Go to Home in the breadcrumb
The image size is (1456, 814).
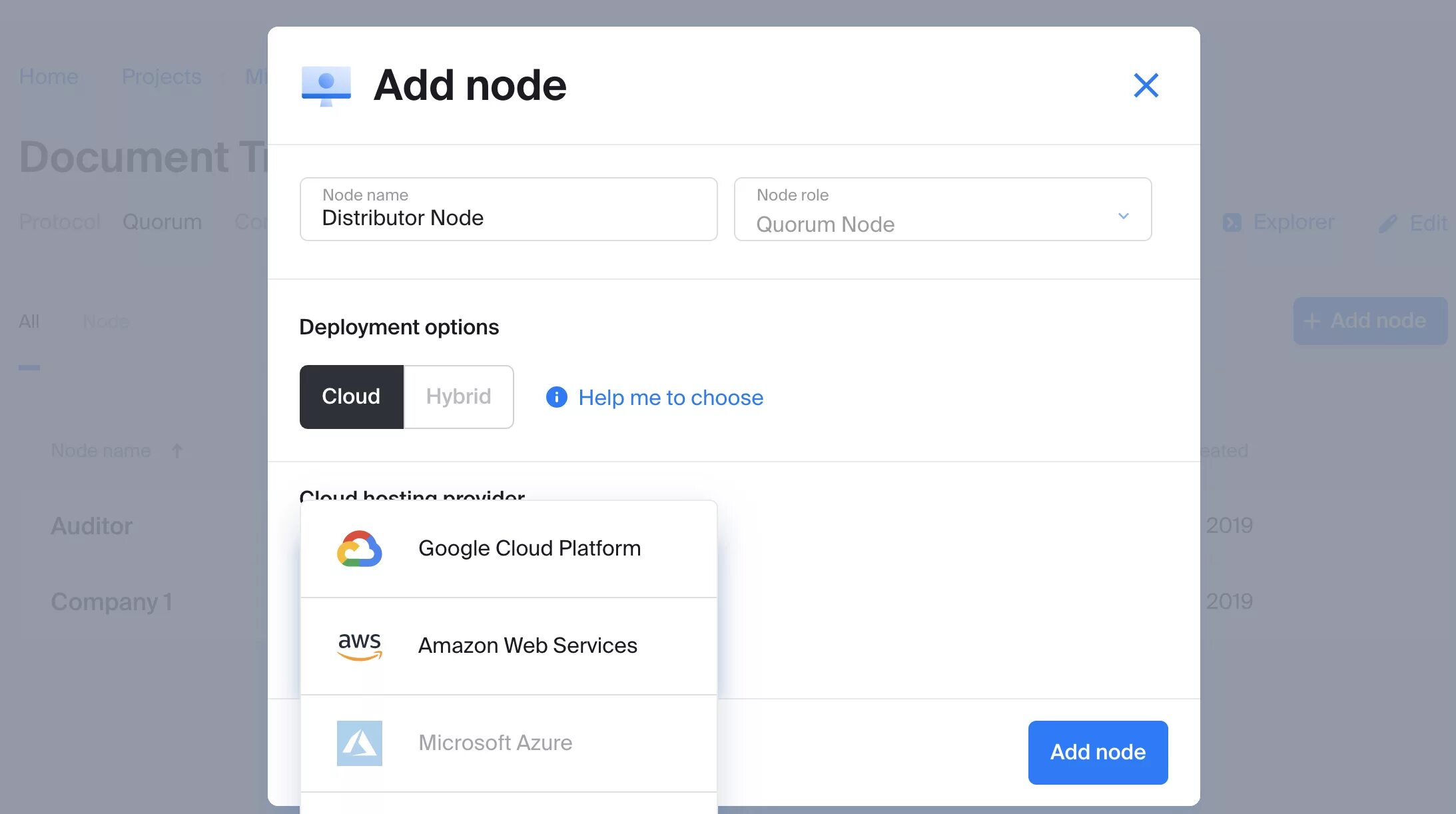[x=49, y=77]
